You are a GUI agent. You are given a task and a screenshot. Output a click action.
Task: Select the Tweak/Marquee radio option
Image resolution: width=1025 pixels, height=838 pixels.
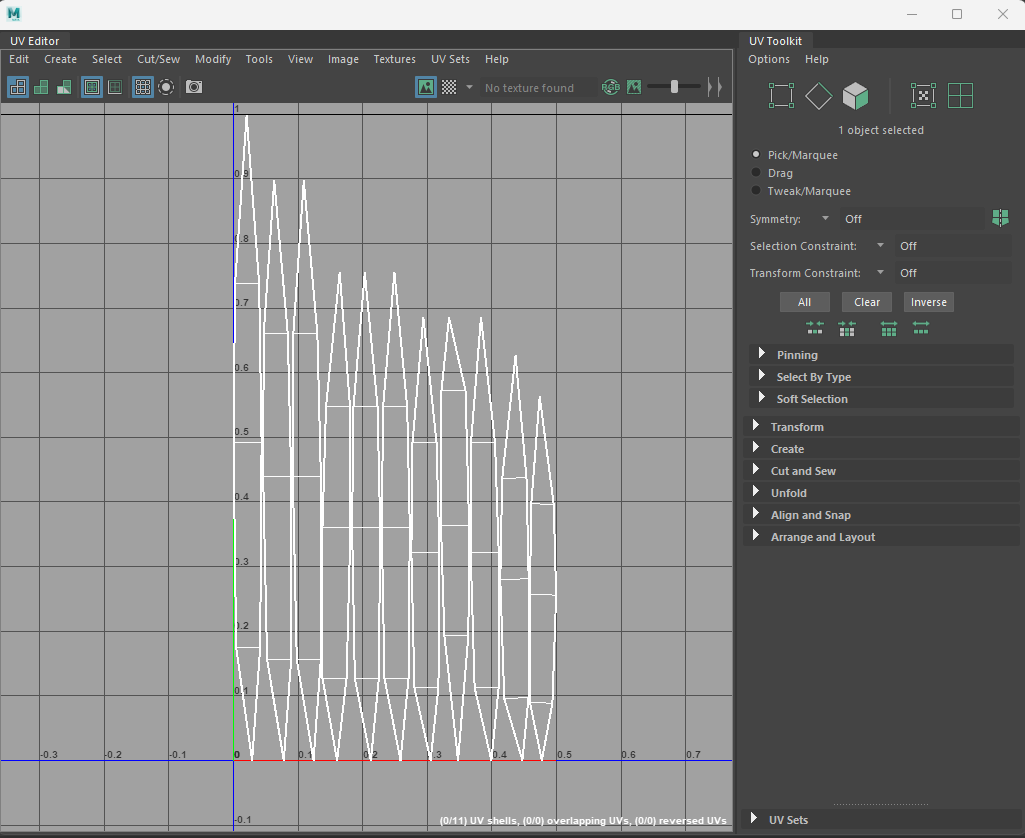click(757, 191)
